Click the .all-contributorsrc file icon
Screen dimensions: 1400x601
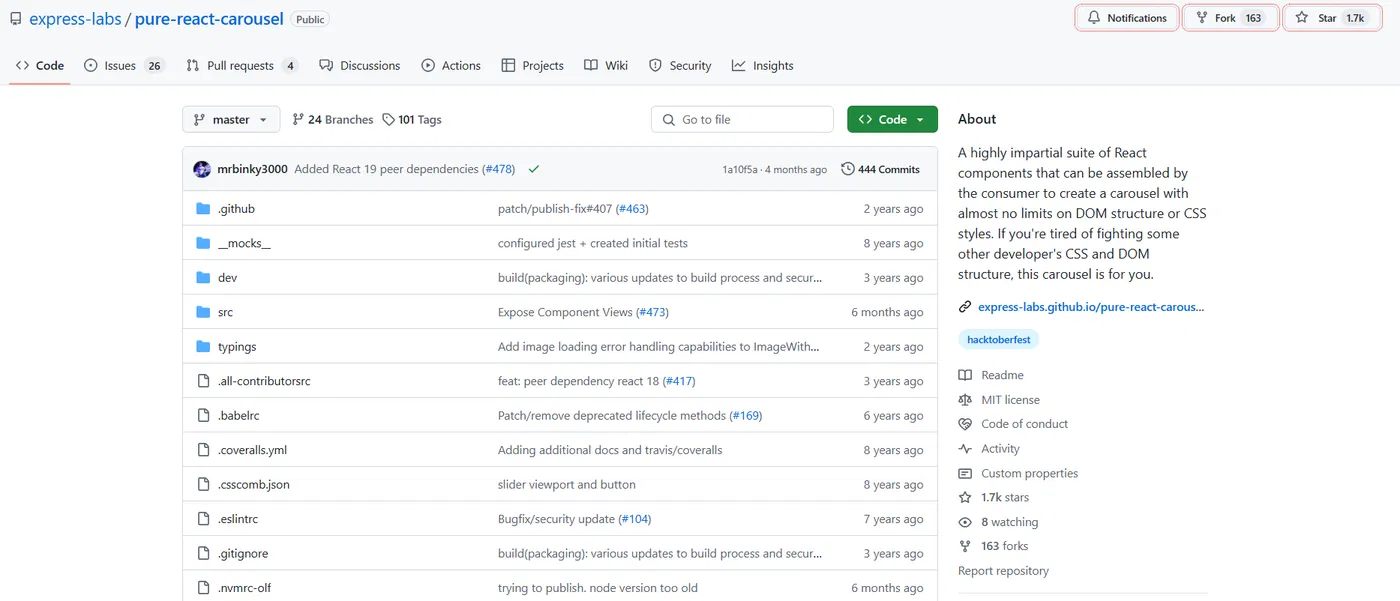click(x=203, y=381)
